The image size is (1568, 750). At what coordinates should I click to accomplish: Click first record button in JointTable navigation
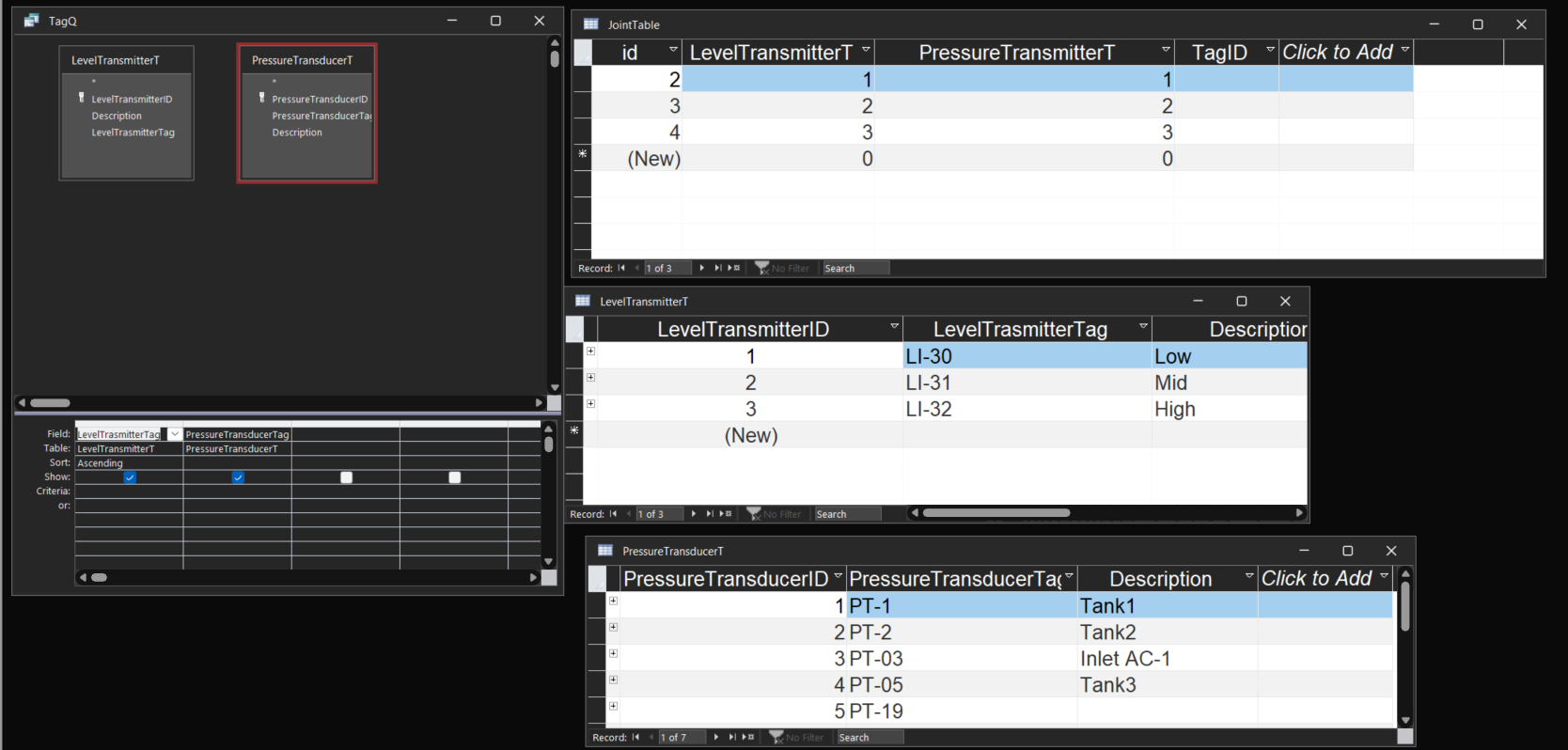621,268
